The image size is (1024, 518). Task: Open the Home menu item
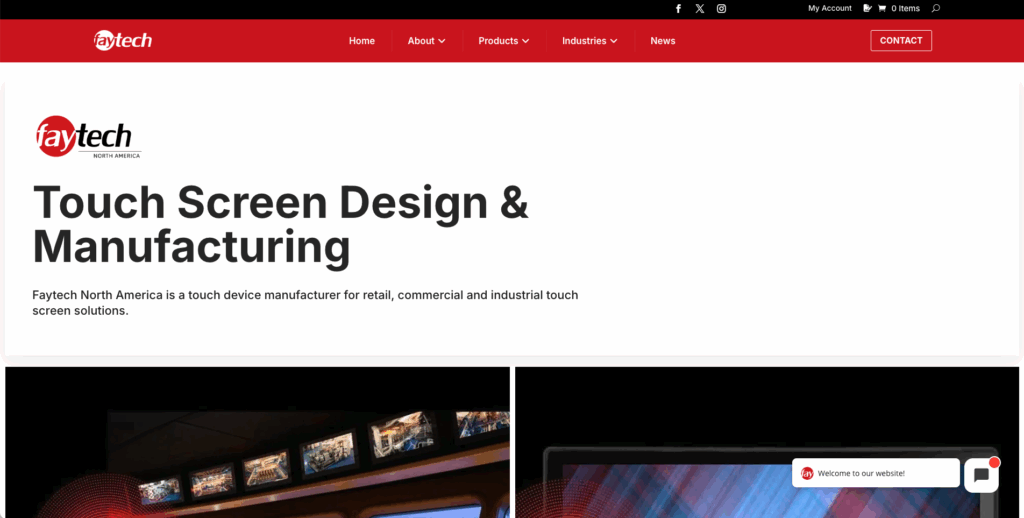tap(362, 40)
